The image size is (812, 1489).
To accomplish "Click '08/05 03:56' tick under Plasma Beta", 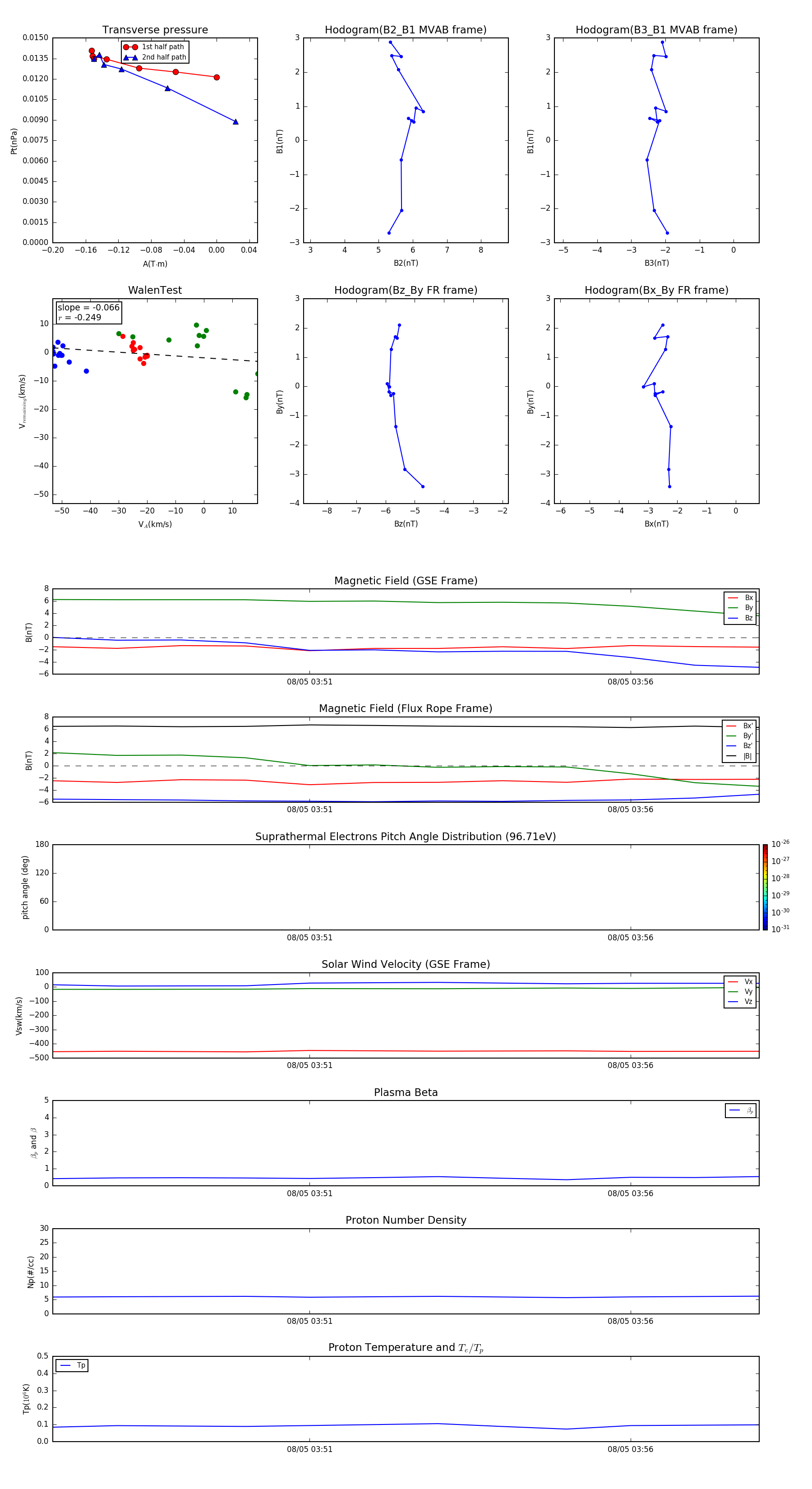I will pyautogui.click(x=631, y=1193).
